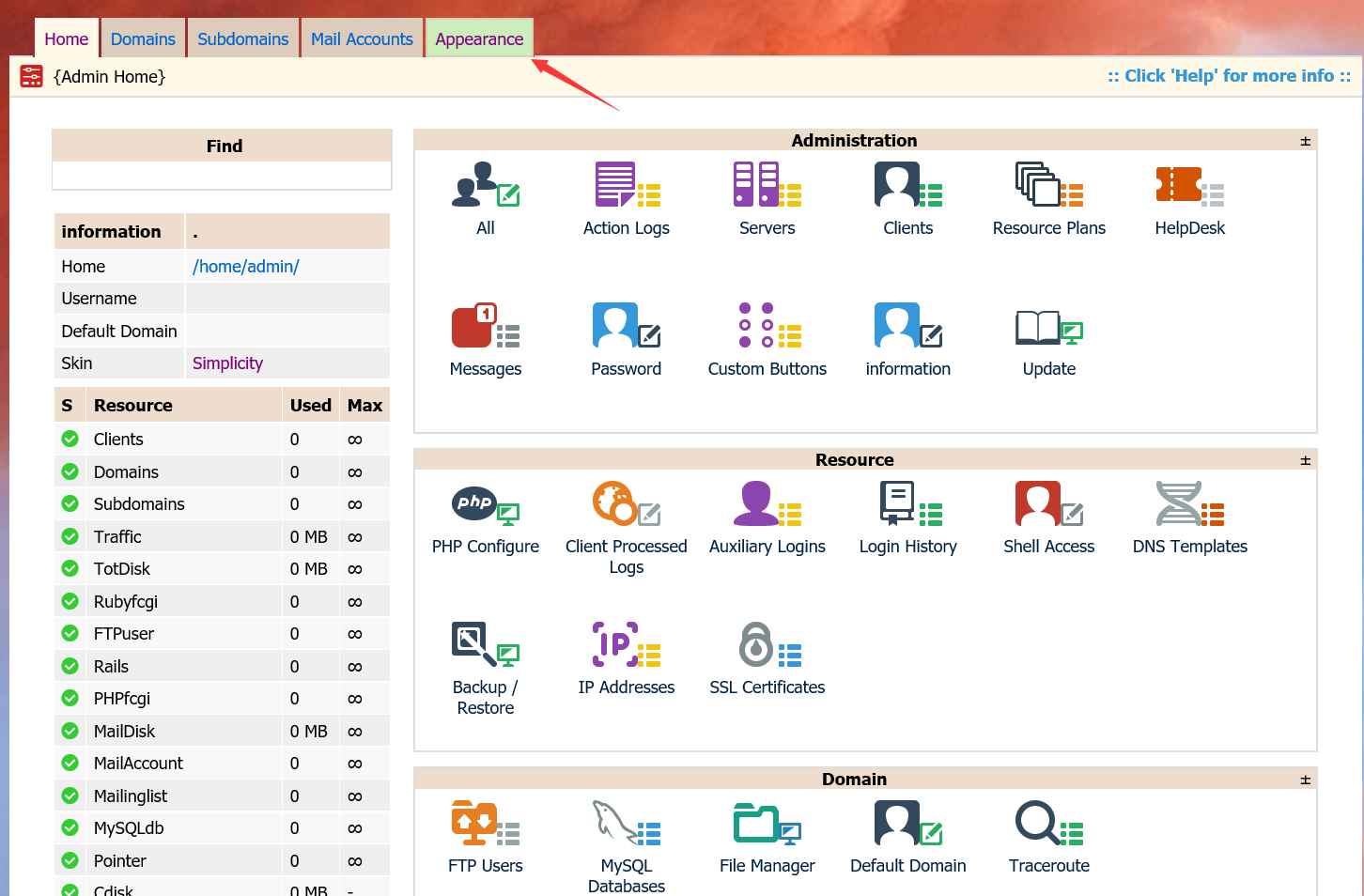
Task: Collapse the Administration section
Action: [x=1305, y=141]
